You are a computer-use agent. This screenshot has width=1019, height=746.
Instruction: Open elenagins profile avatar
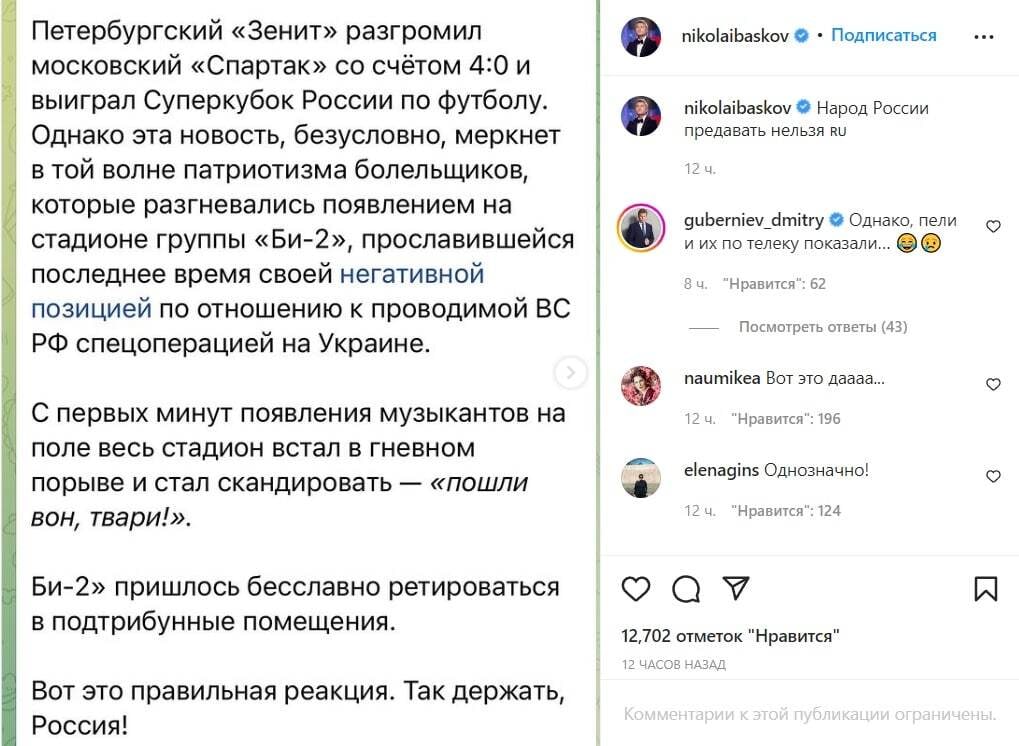641,477
